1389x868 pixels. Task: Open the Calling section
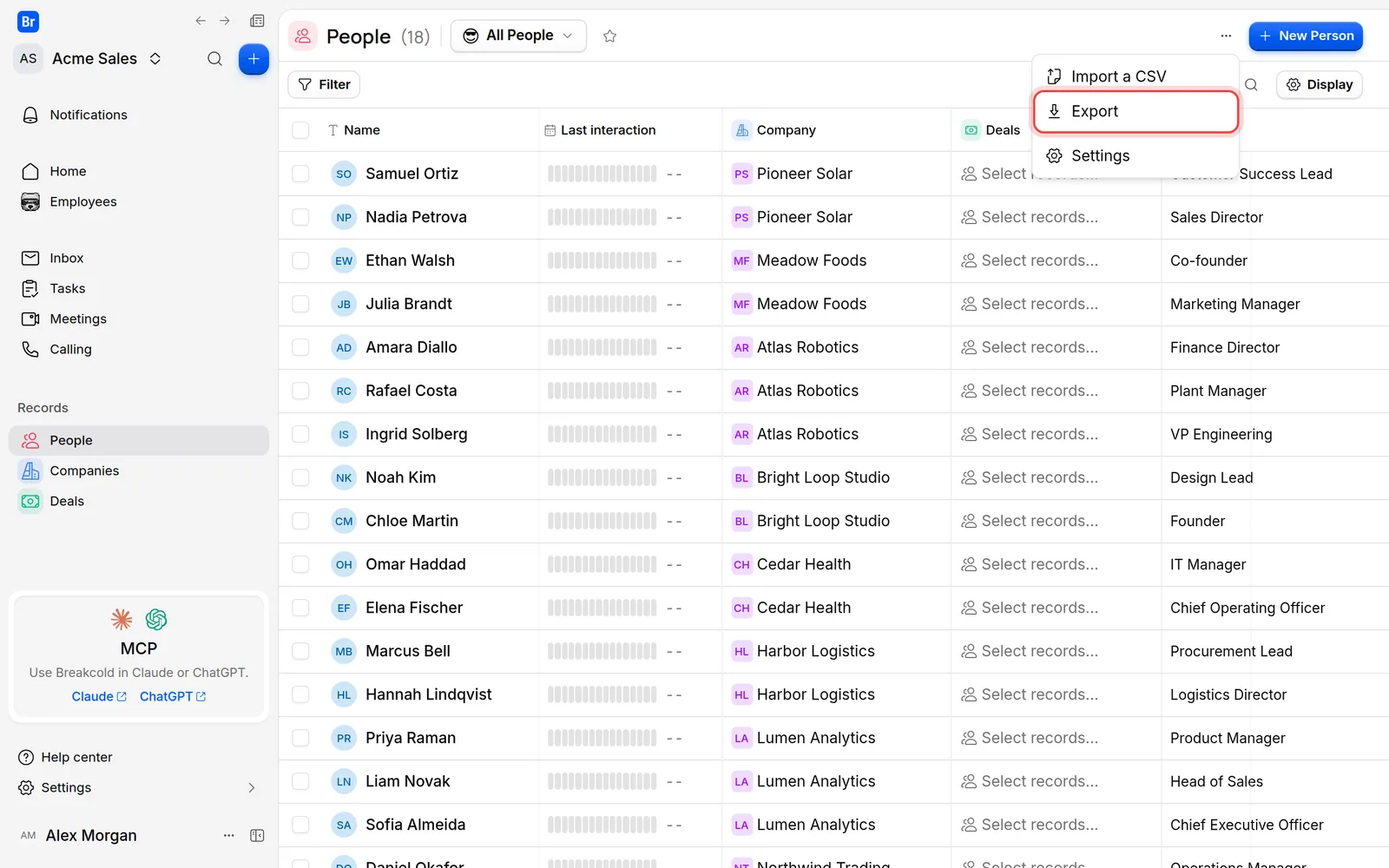pyautogui.click(x=139, y=349)
